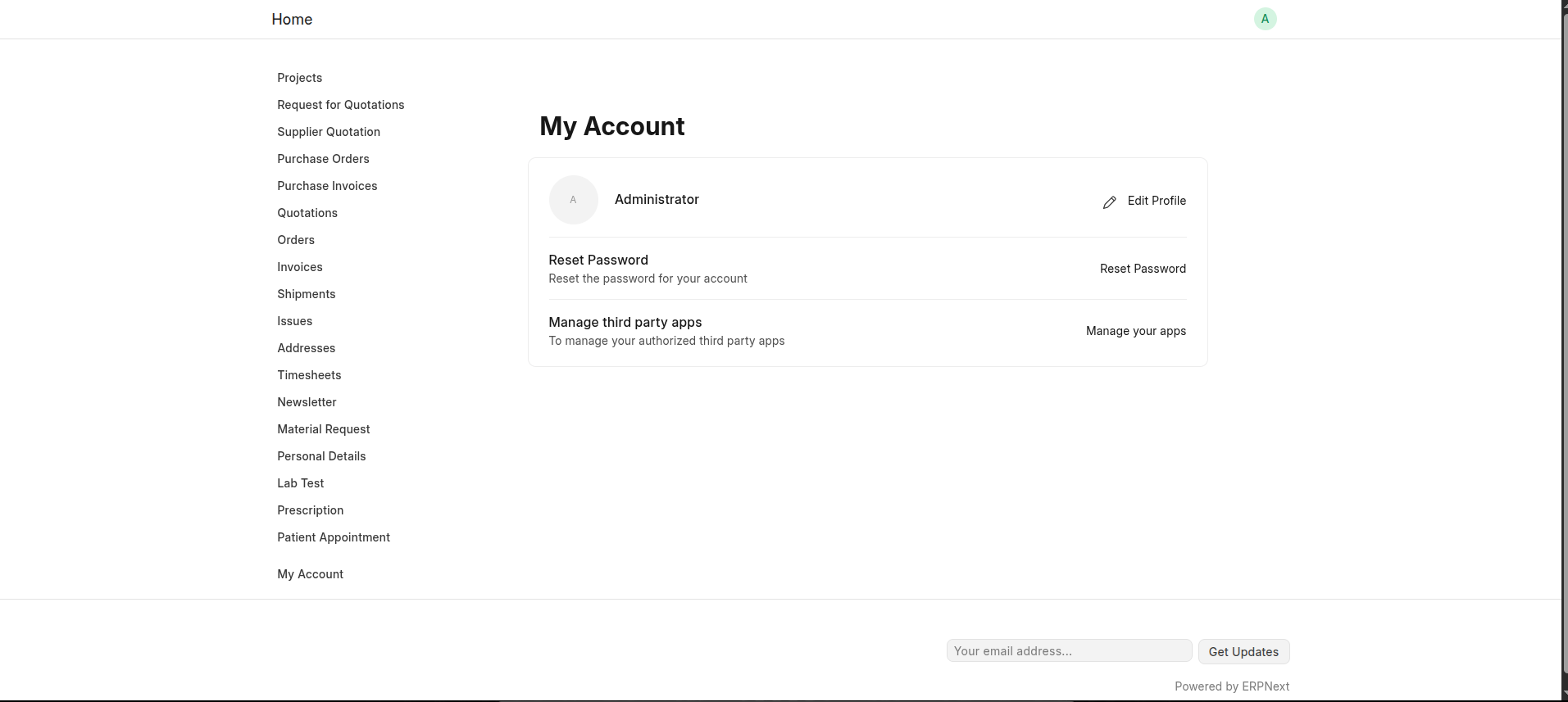Go to the Home link in navbar

(292, 19)
